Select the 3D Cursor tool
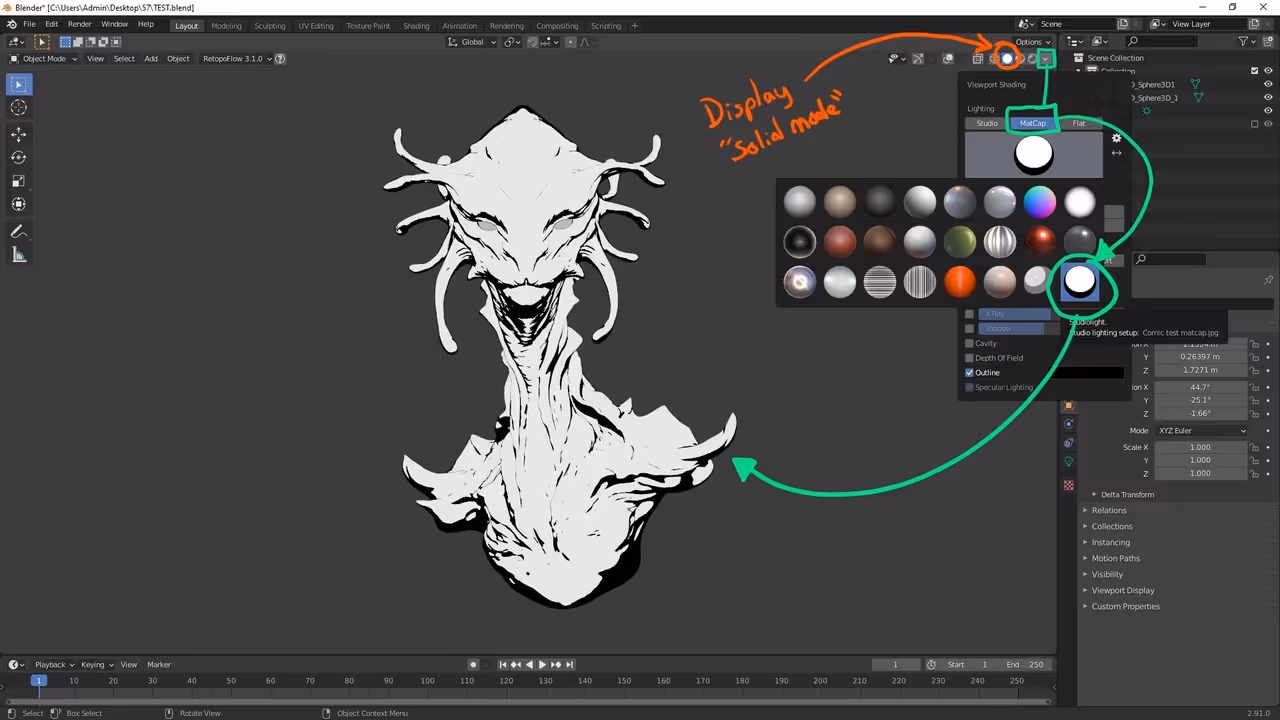Image resolution: width=1280 pixels, height=720 pixels. click(x=18, y=108)
